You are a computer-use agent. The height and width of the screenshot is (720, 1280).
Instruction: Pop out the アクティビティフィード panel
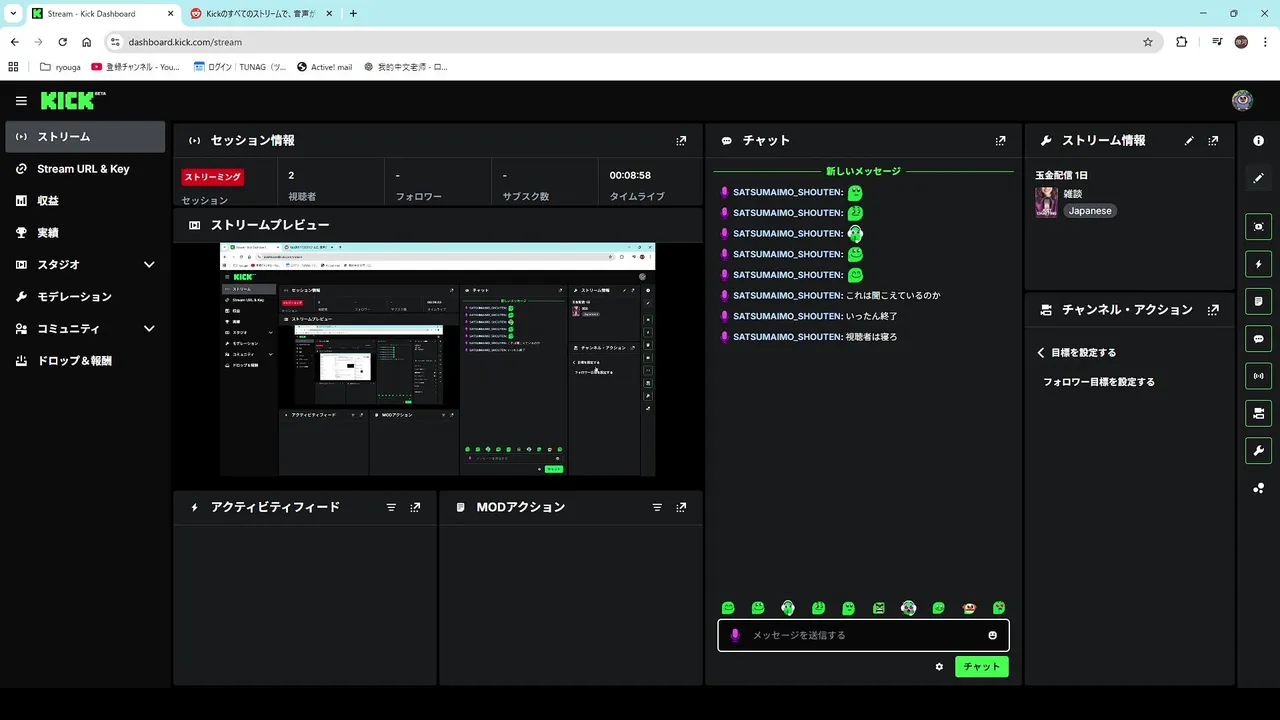[x=415, y=507]
